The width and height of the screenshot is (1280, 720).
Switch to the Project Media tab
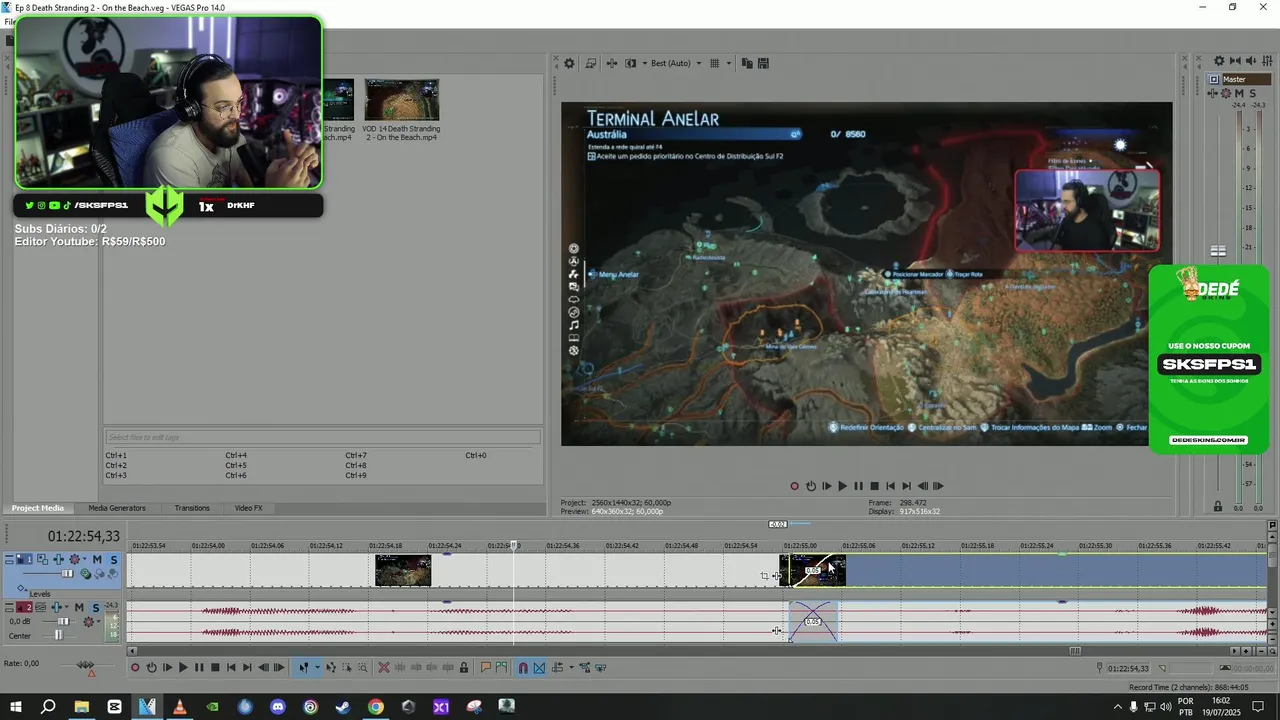[38, 508]
